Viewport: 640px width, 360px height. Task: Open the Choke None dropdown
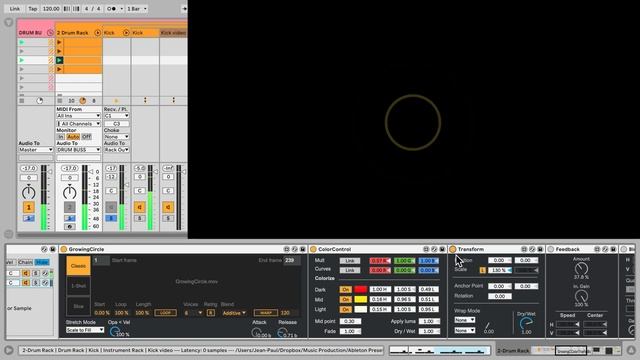click(x=116, y=137)
